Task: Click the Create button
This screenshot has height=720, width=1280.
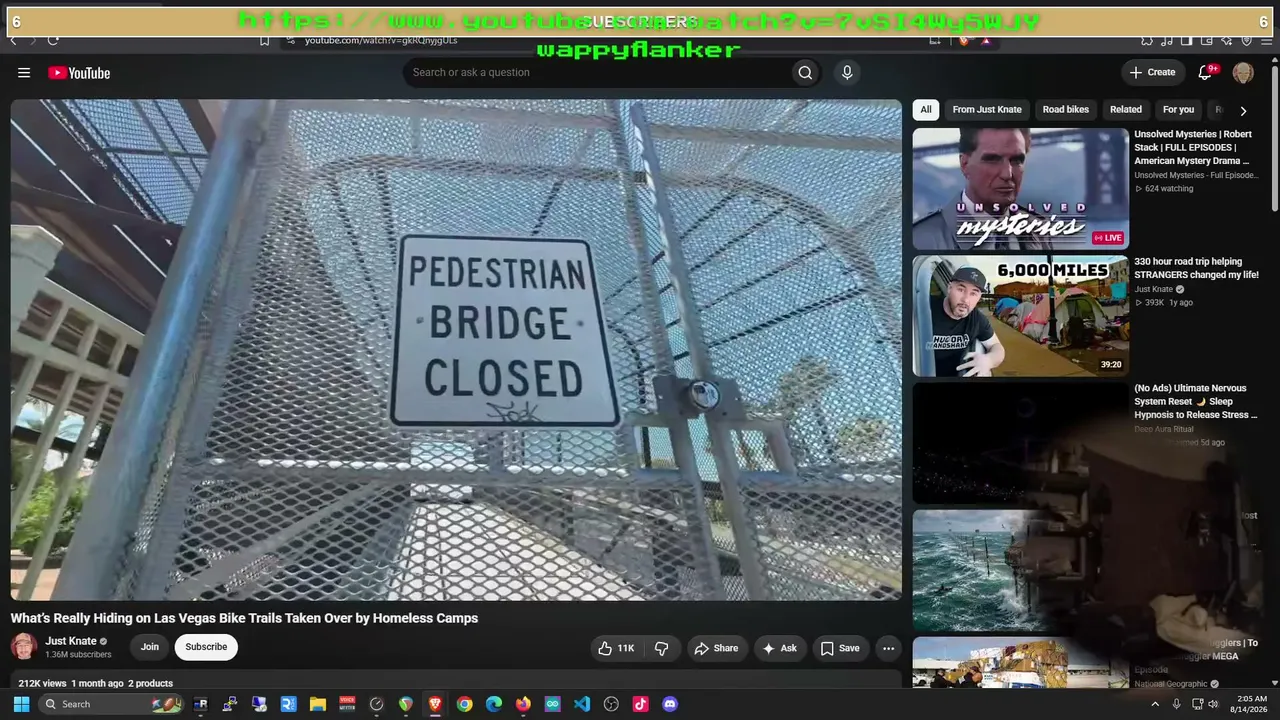Action: pyautogui.click(x=1152, y=72)
